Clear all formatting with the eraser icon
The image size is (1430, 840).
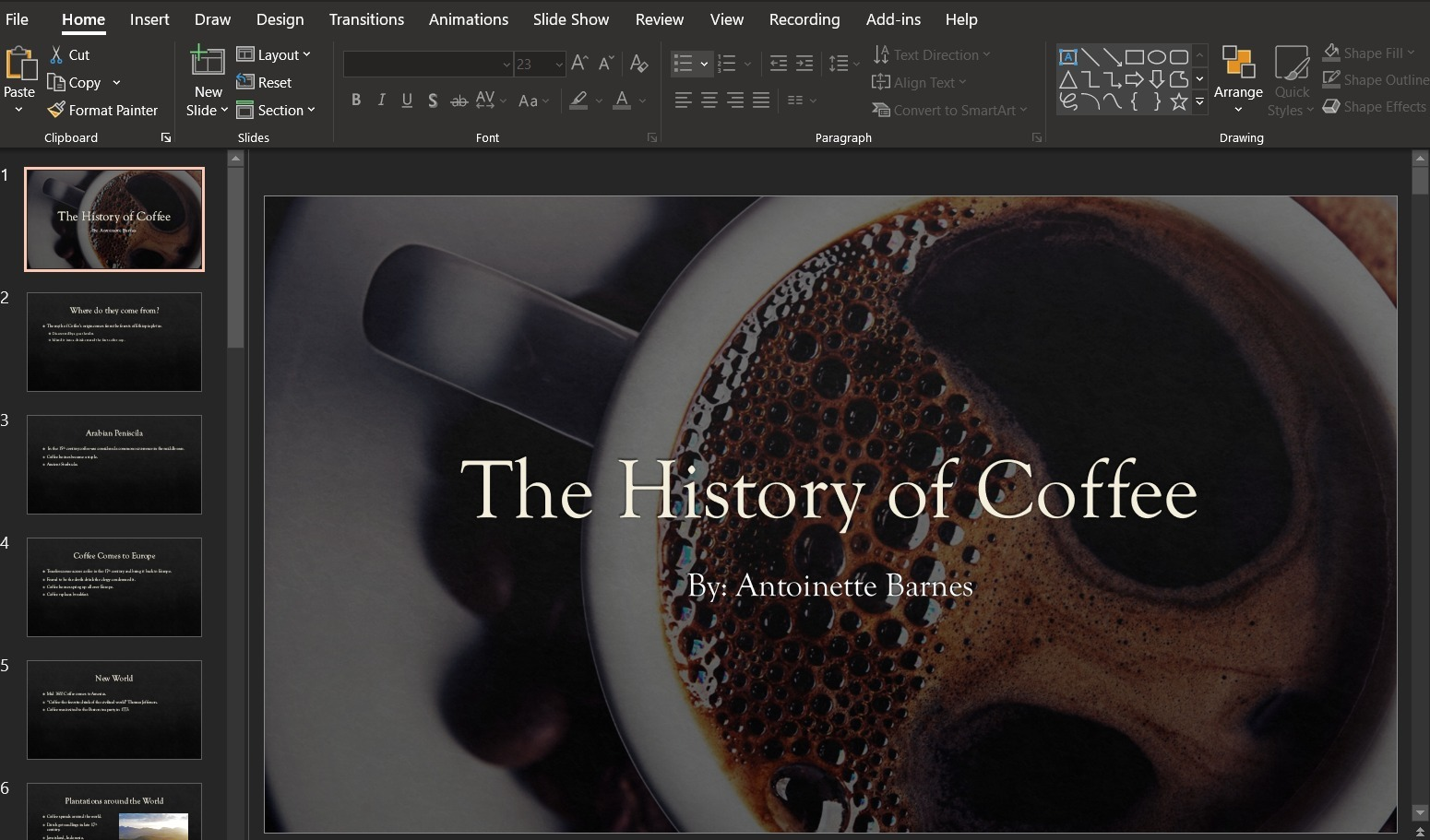[x=638, y=63]
